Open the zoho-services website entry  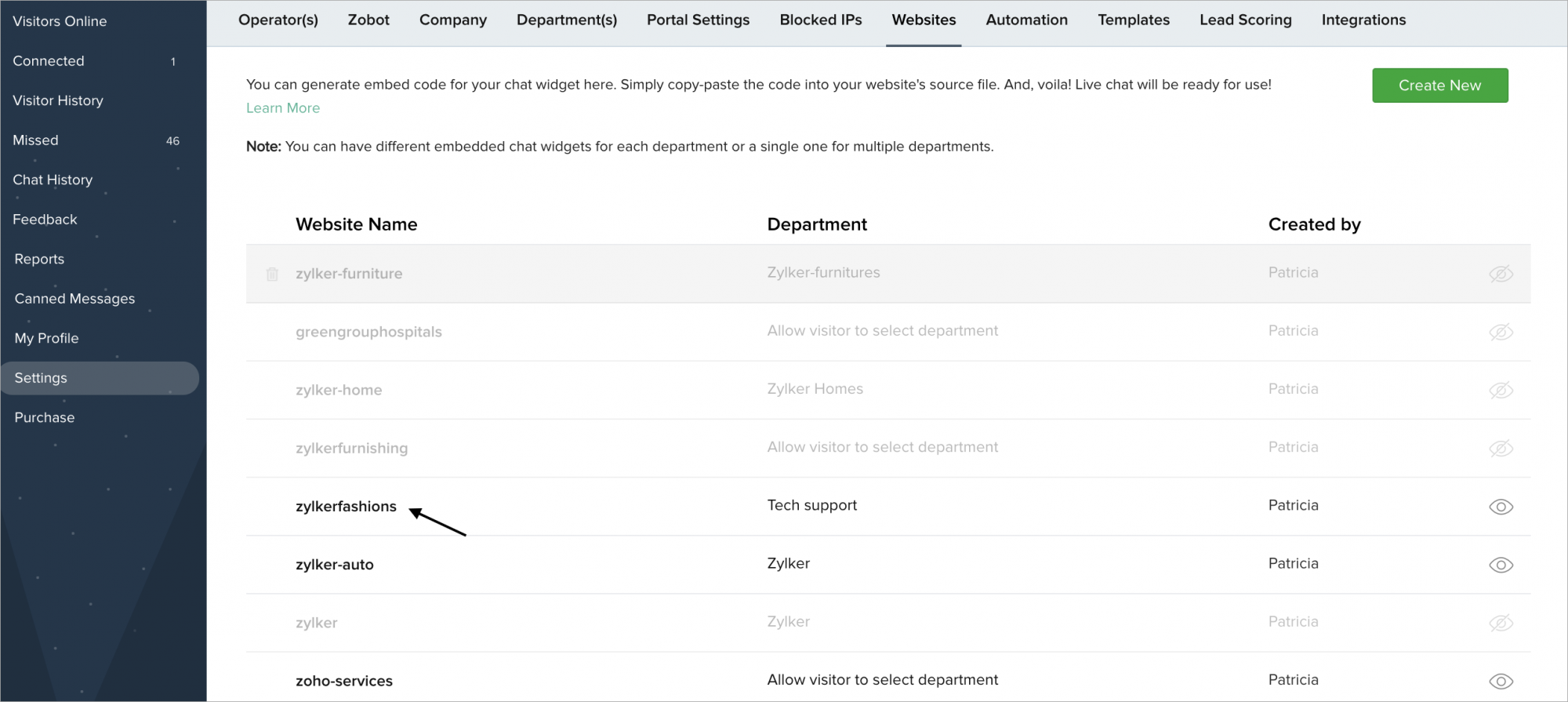[x=344, y=681]
